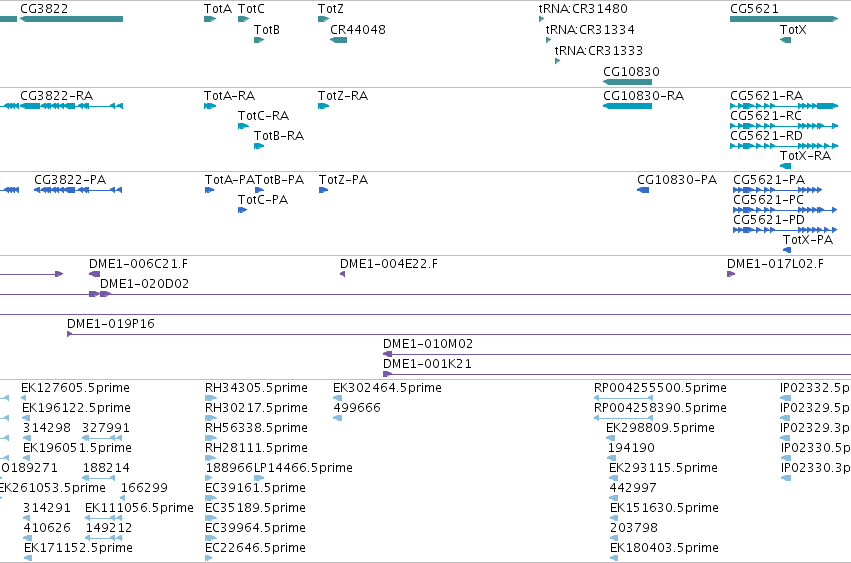This screenshot has width=851, height=563.
Task: Select the CG5621-PD protein label
Action: pyautogui.click(x=769, y=220)
